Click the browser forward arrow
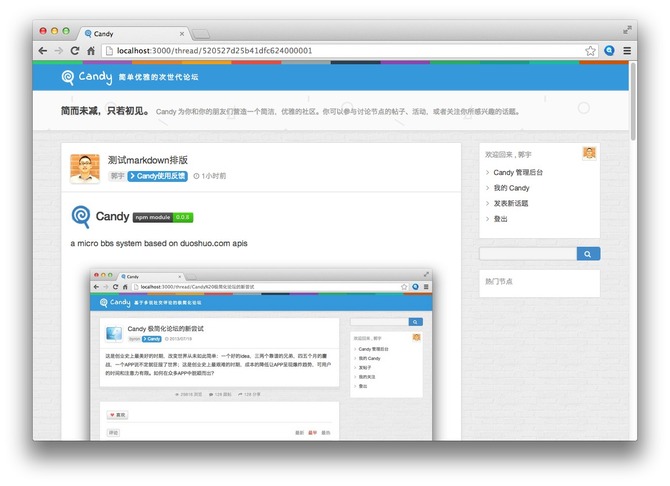The height and width of the screenshot is (486, 670). [59, 51]
